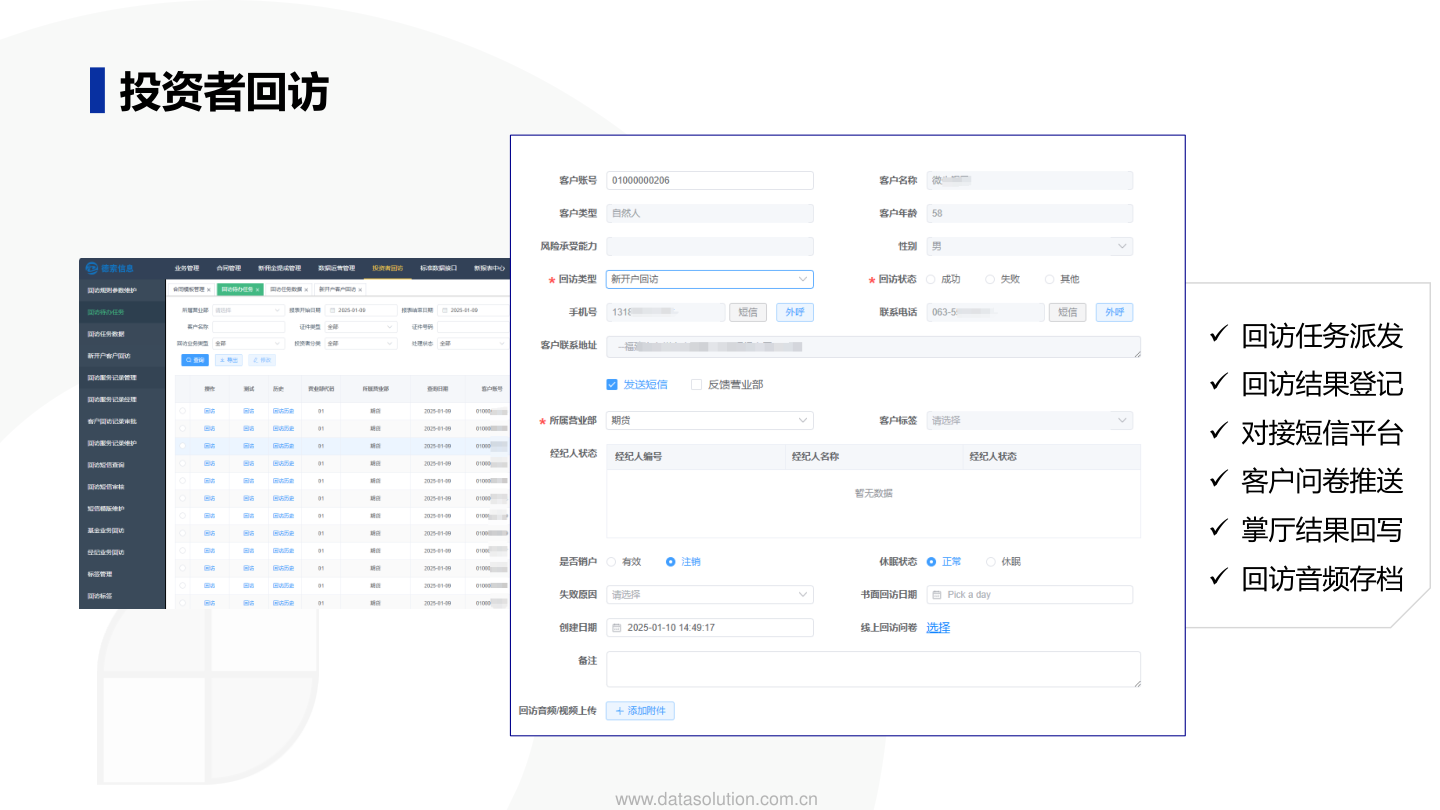1440x810 pixels.
Task: Set 休眠状态 to 休眠
Action: tap(991, 562)
